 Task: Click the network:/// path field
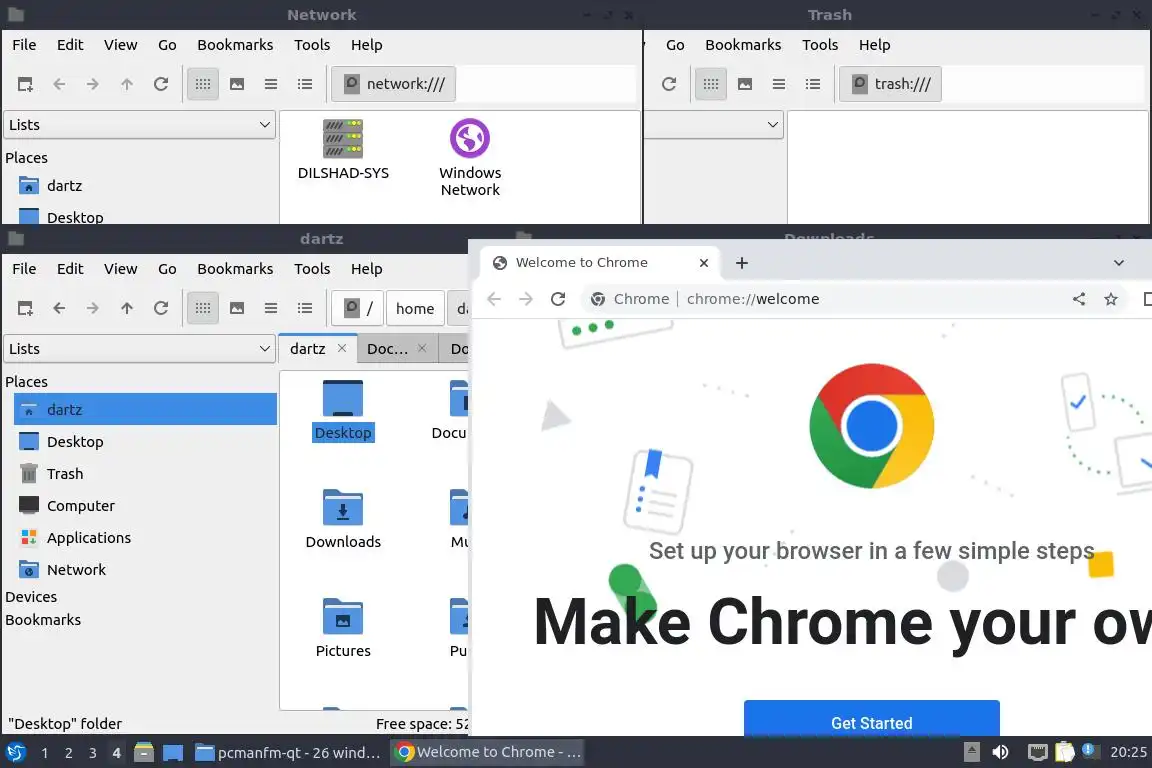(394, 84)
